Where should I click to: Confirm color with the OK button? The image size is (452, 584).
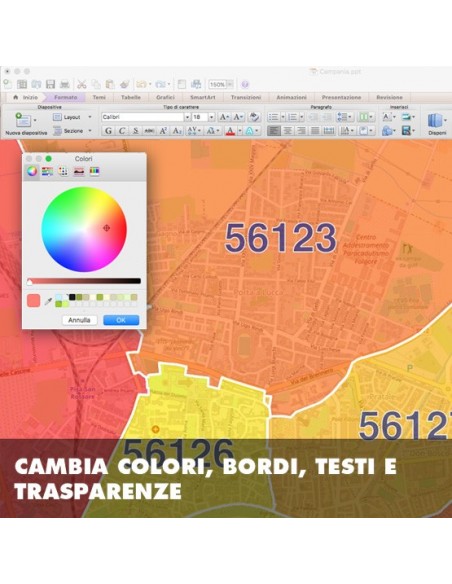(121, 320)
